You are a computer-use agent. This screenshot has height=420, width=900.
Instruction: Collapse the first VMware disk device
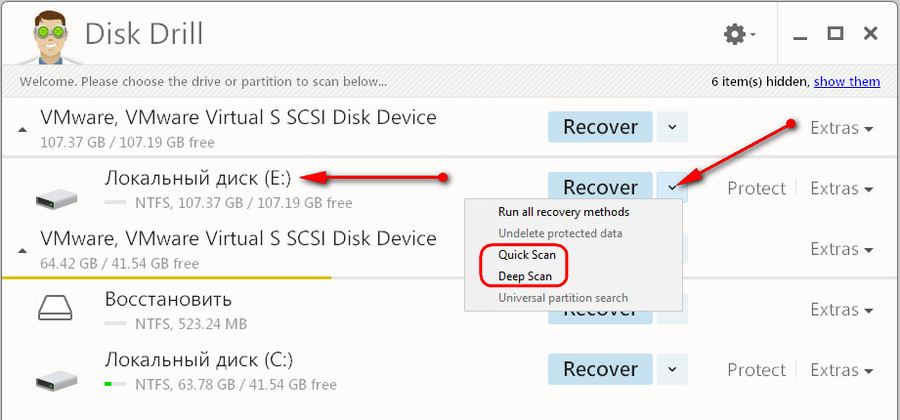(22, 130)
